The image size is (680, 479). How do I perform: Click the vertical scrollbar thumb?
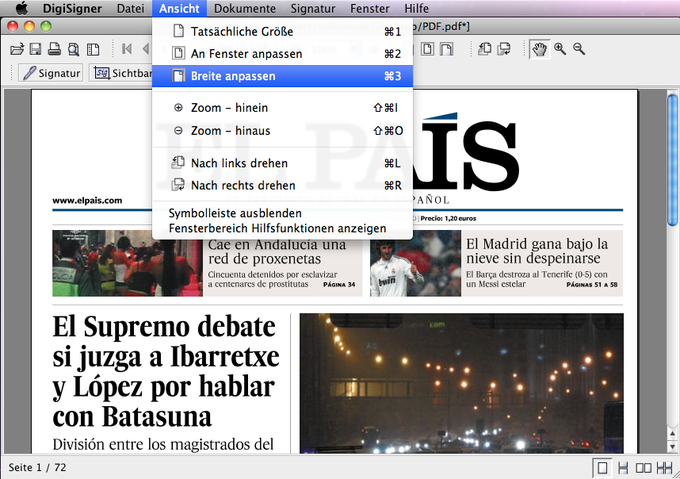(x=673, y=160)
